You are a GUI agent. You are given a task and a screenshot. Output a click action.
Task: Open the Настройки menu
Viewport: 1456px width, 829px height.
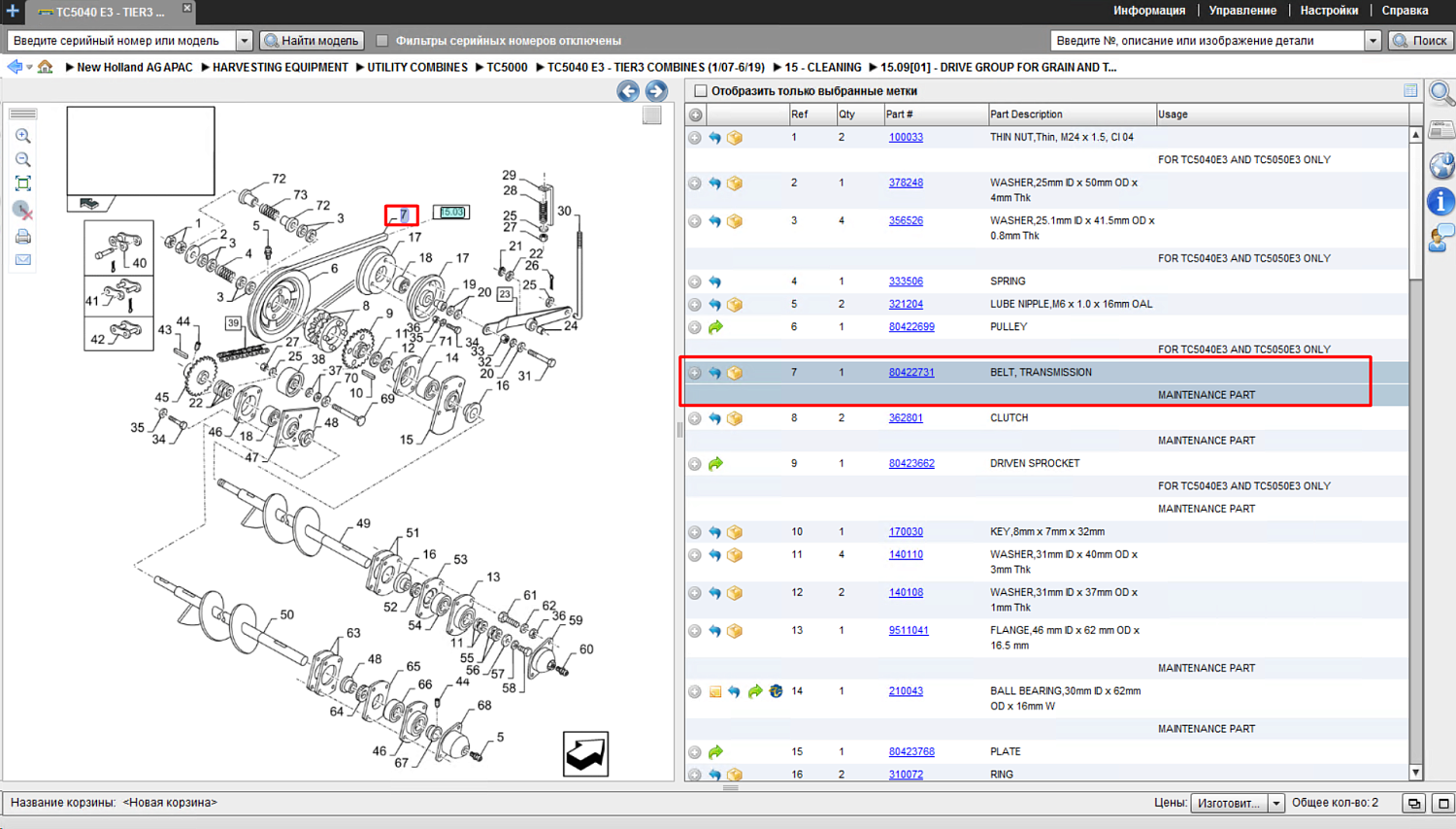tap(1329, 11)
